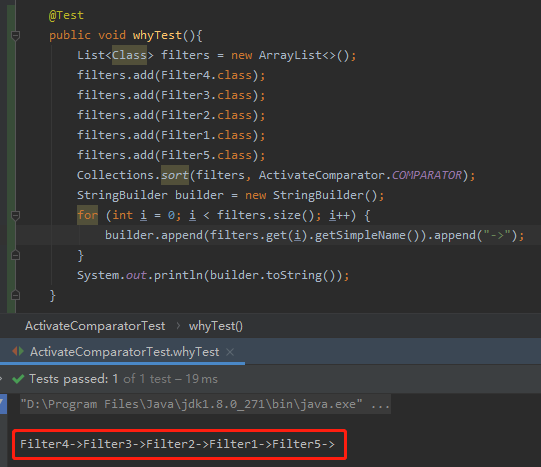This screenshot has width=541, height=467.
Task: Click the System.out.println line
Action: pos(213,275)
